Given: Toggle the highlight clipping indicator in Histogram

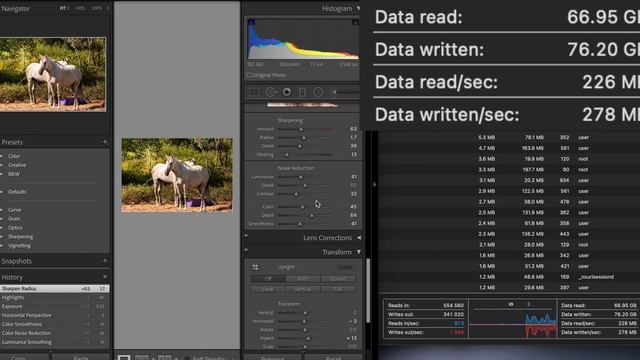Looking at the screenshot, I should click(356, 22).
